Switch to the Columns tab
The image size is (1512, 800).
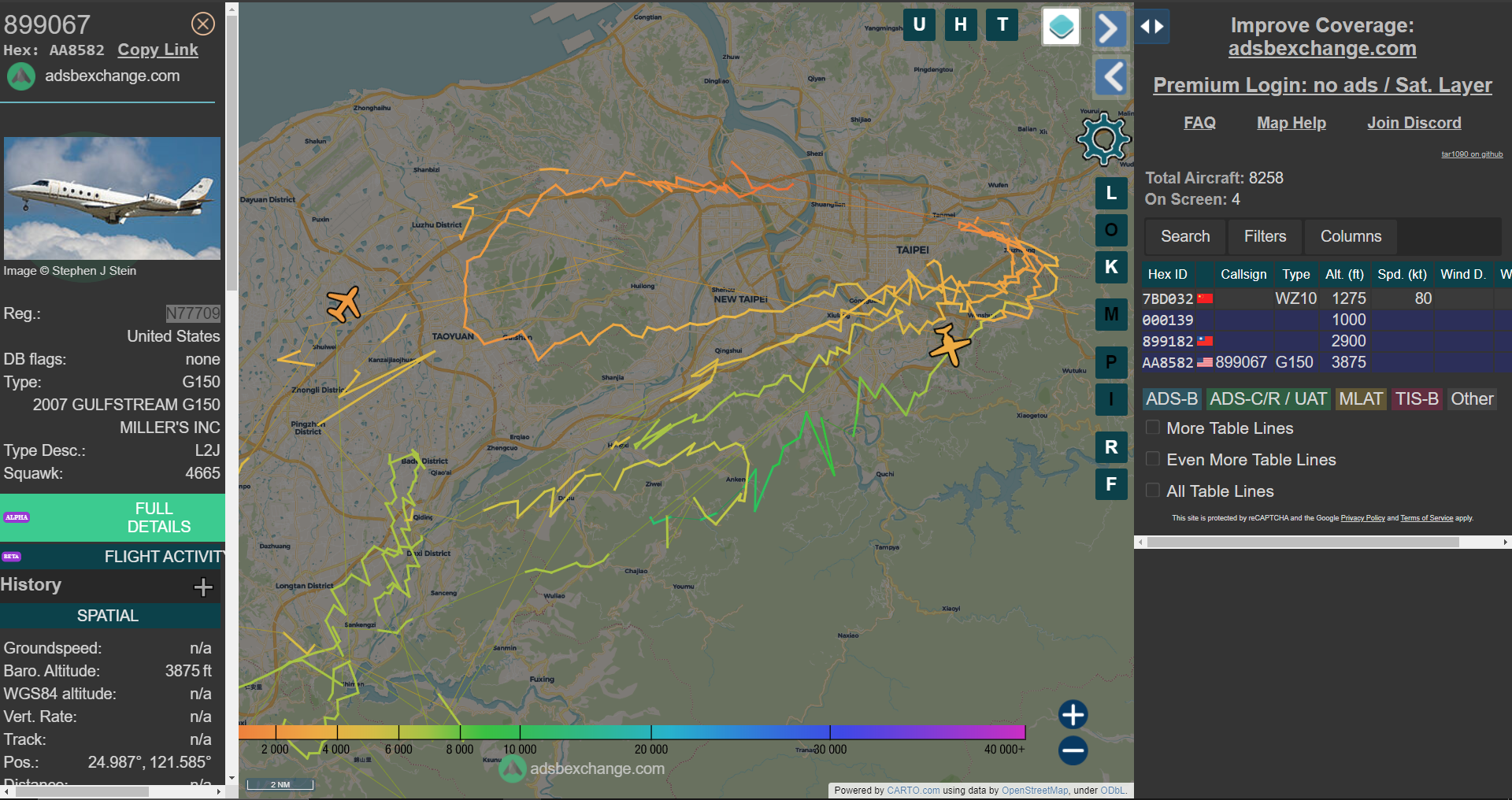[x=1351, y=236]
